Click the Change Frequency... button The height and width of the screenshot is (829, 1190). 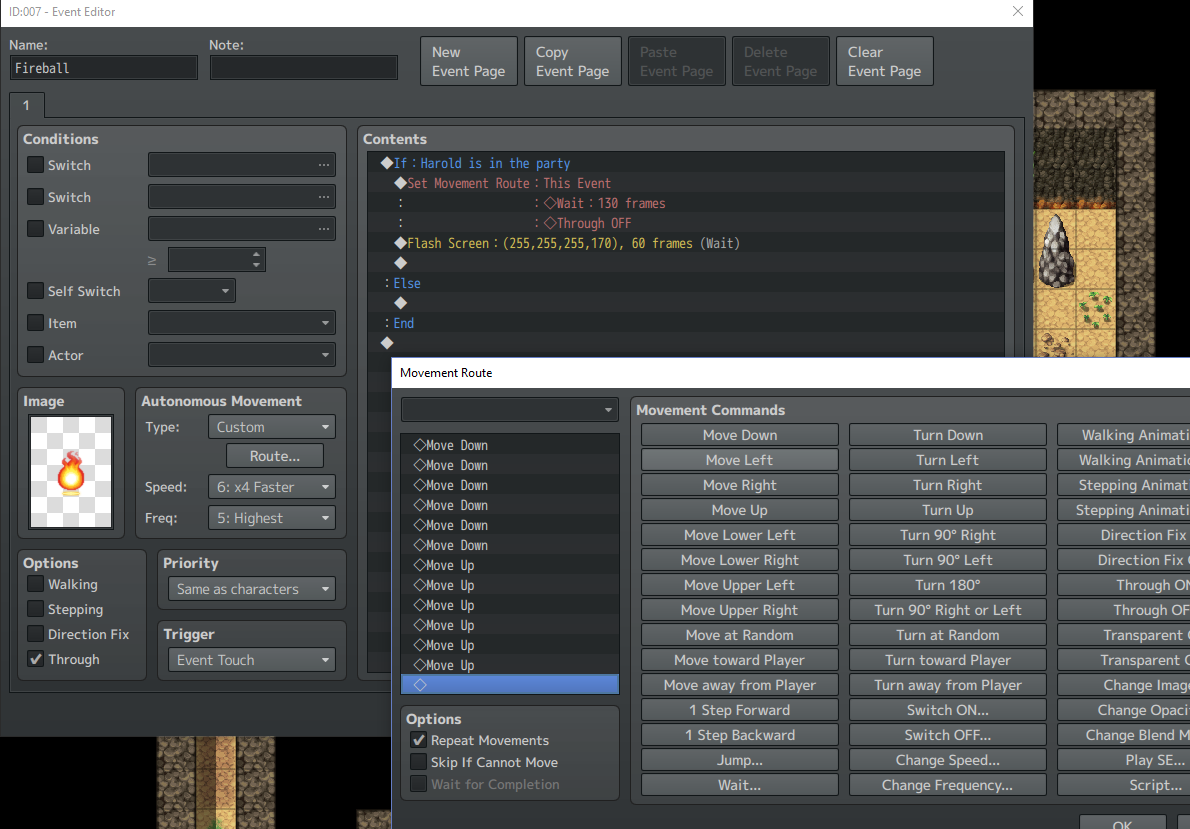947,785
